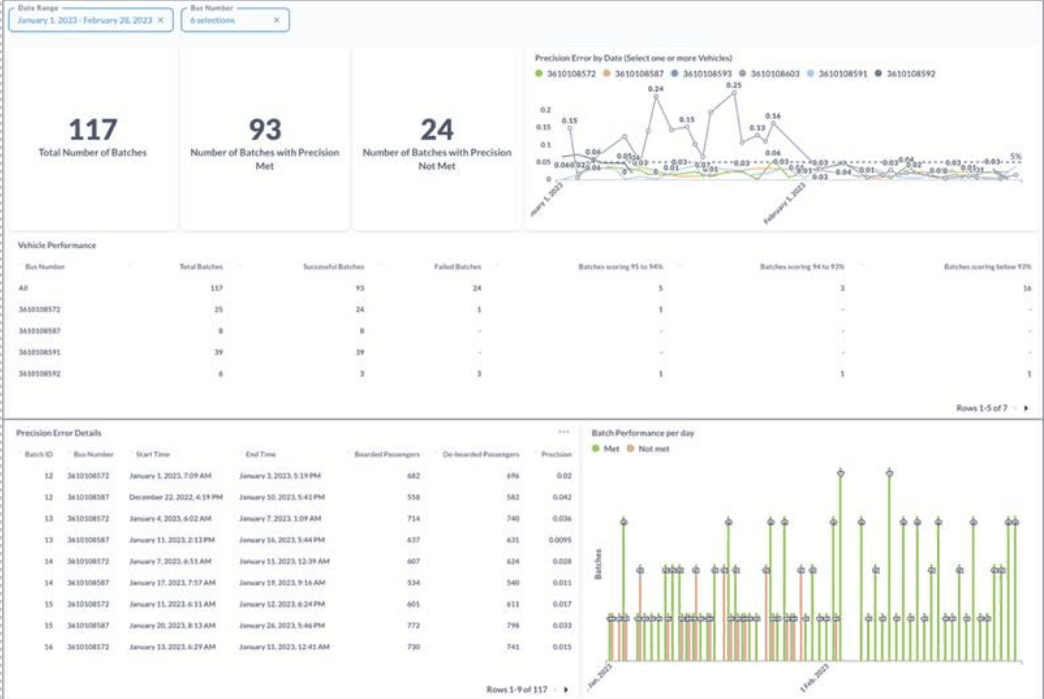The width and height of the screenshot is (1044, 699).
Task: Sort by Batches scoring 95 to 94% header
Action: tap(621, 267)
